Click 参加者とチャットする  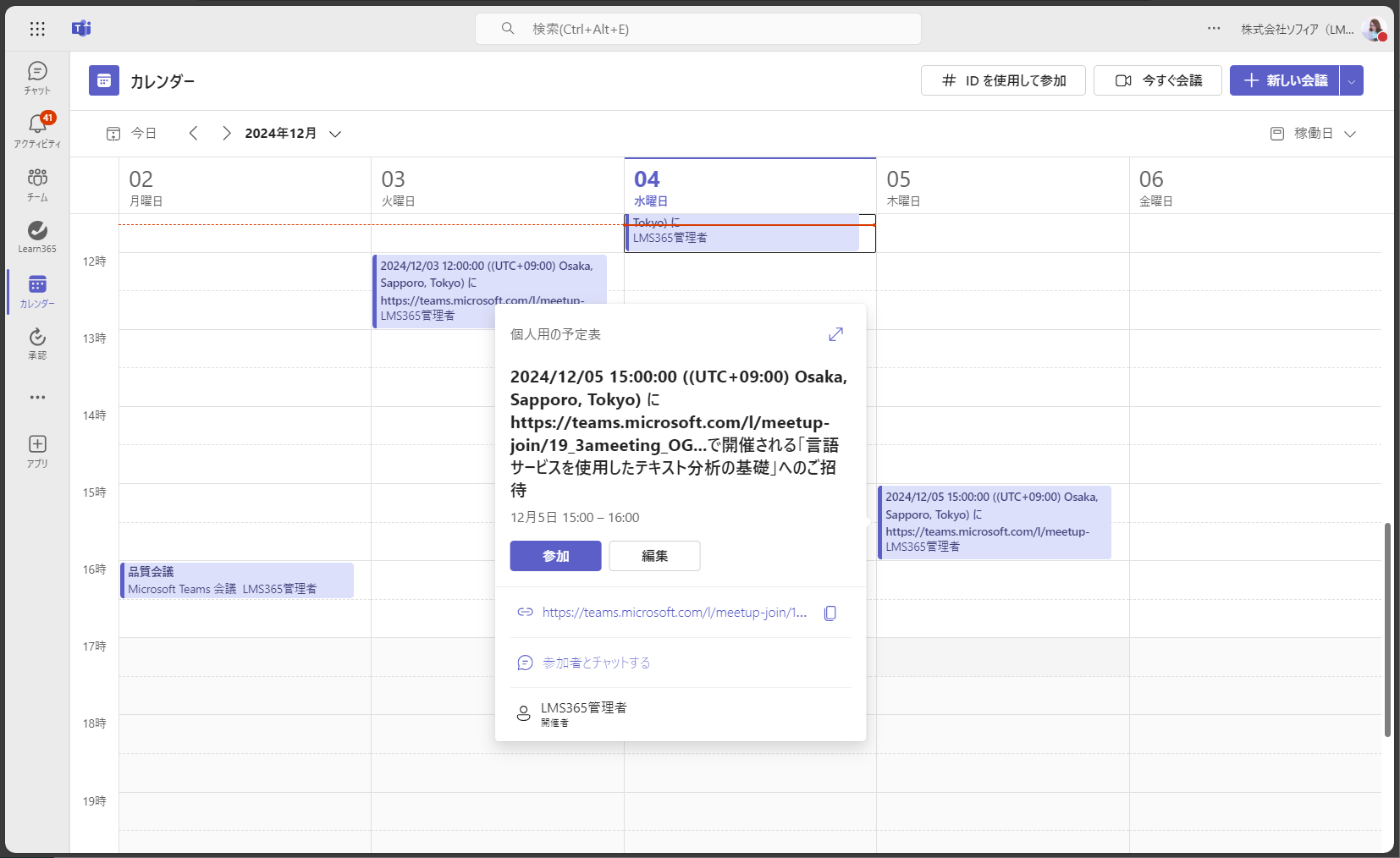click(596, 663)
